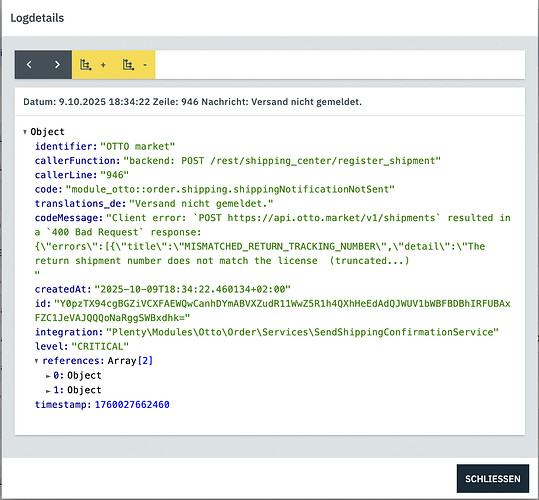
Task: Click the identifier "OTTO market" value
Action: point(138,146)
